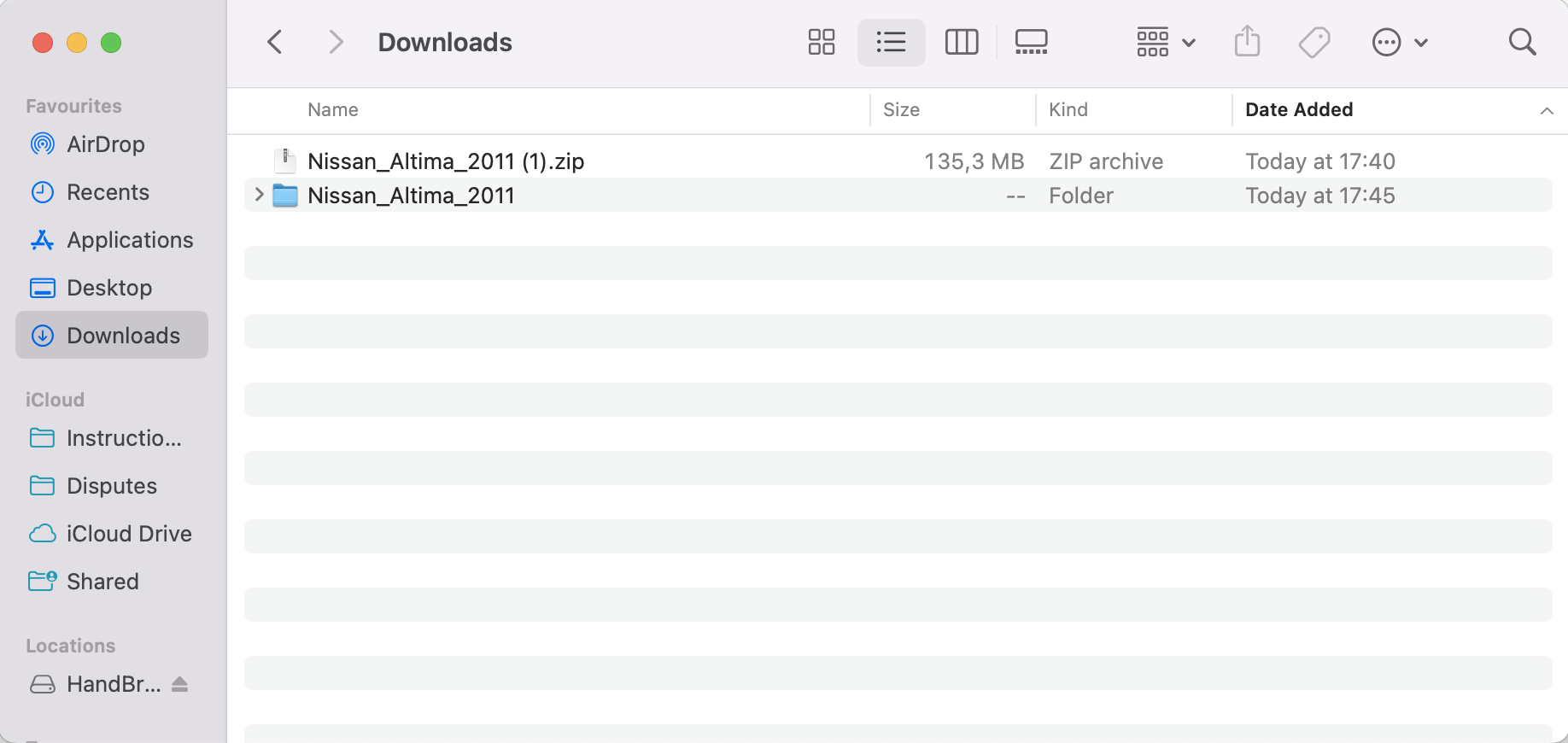The width and height of the screenshot is (1568, 743).
Task: Open Recents in the sidebar
Action: pyautogui.click(x=112, y=192)
